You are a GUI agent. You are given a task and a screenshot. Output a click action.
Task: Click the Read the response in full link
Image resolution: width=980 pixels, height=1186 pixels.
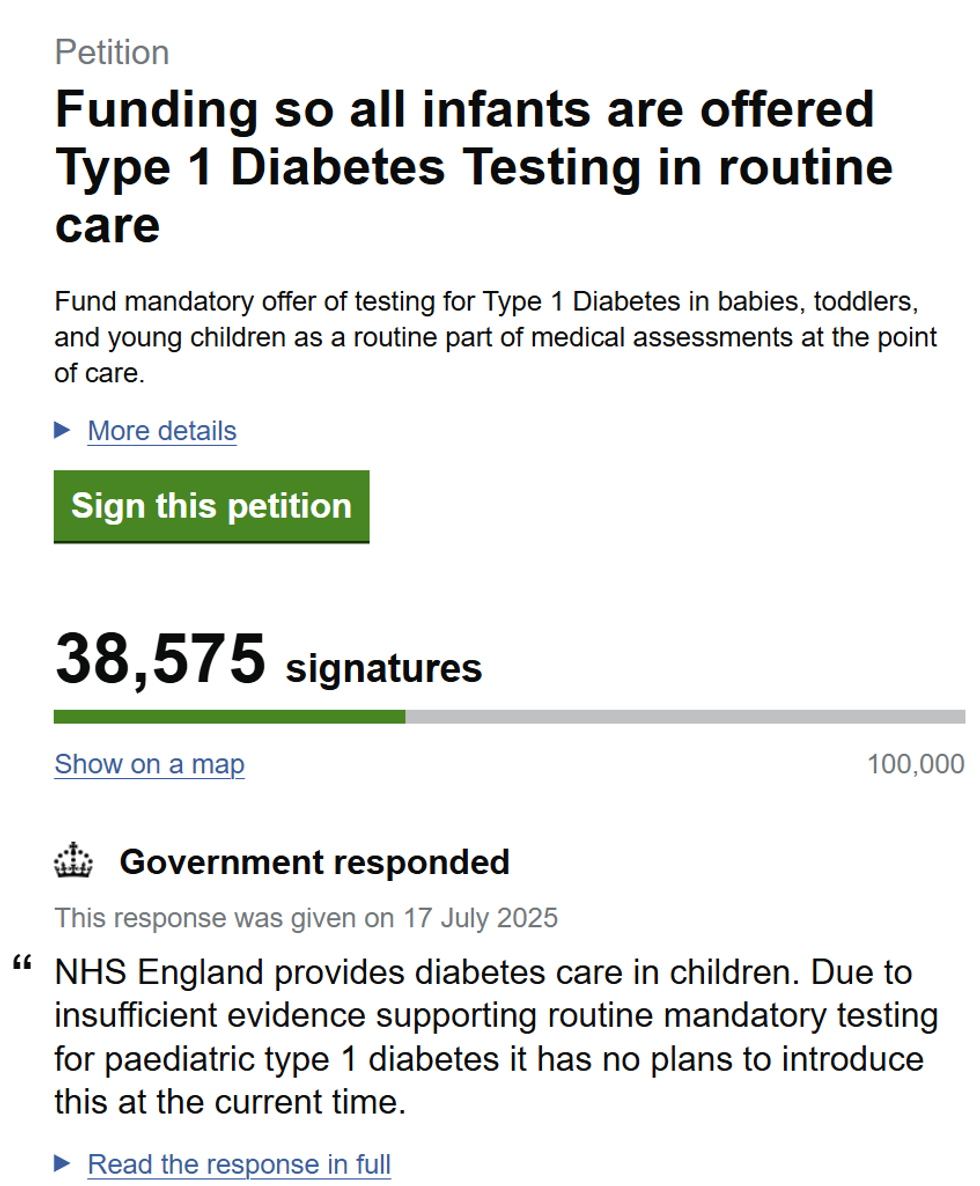point(239,1164)
